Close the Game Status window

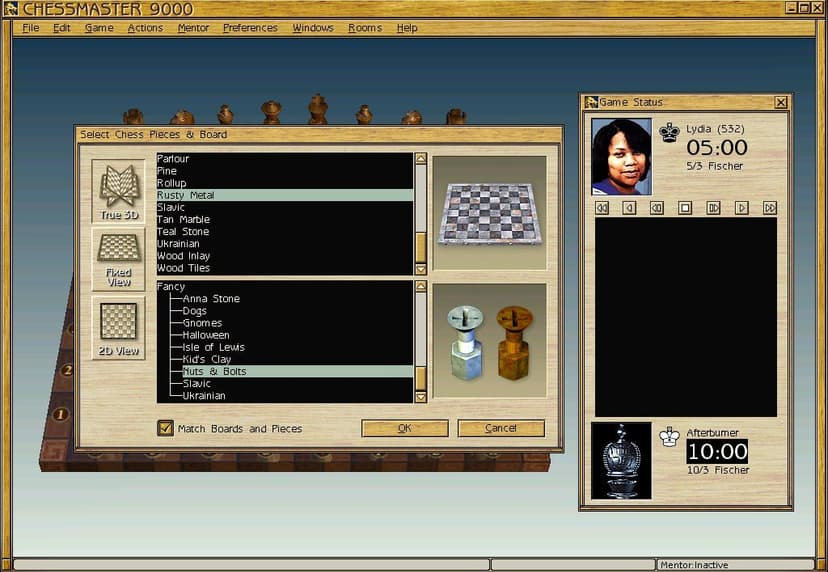coord(781,102)
